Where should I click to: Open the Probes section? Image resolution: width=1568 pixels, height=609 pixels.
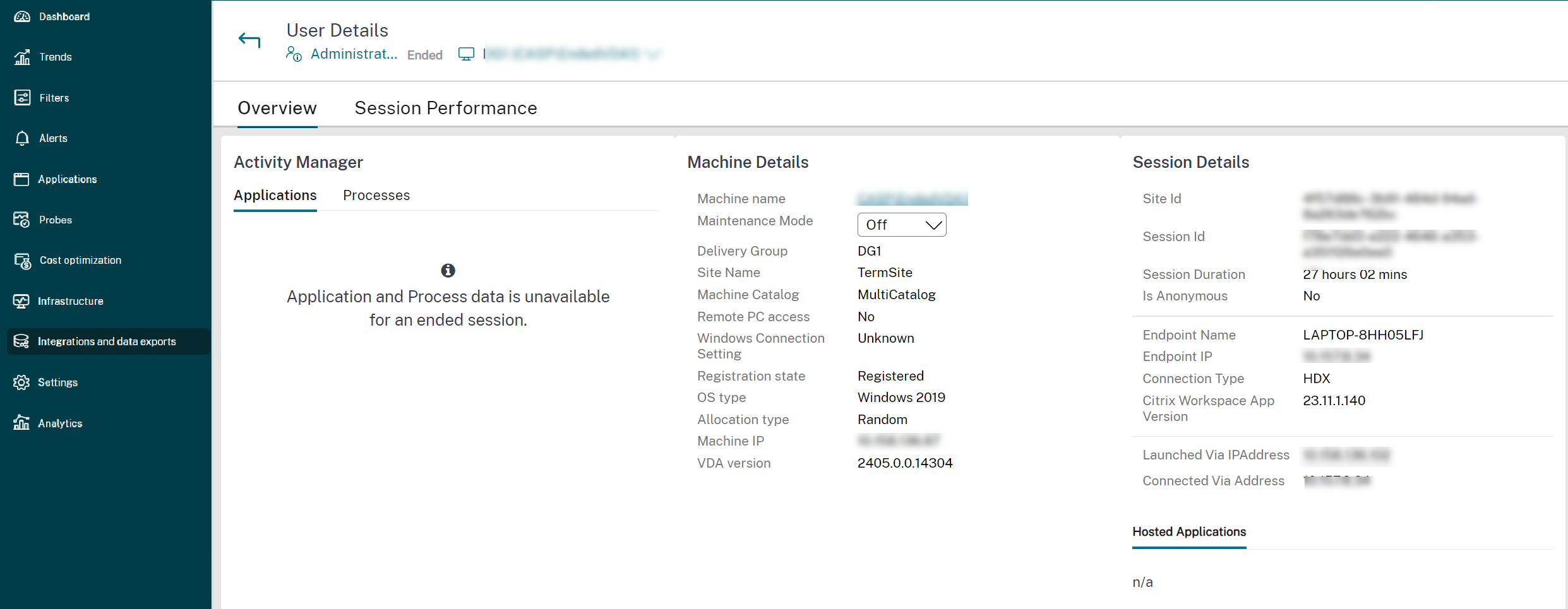click(x=56, y=220)
